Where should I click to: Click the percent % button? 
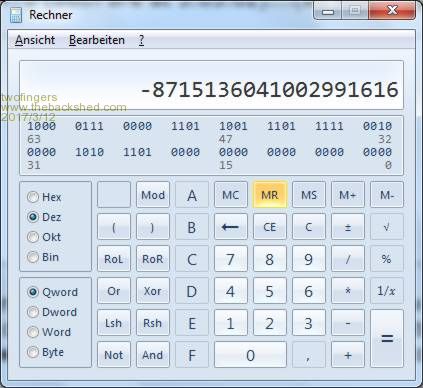pos(387,259)
